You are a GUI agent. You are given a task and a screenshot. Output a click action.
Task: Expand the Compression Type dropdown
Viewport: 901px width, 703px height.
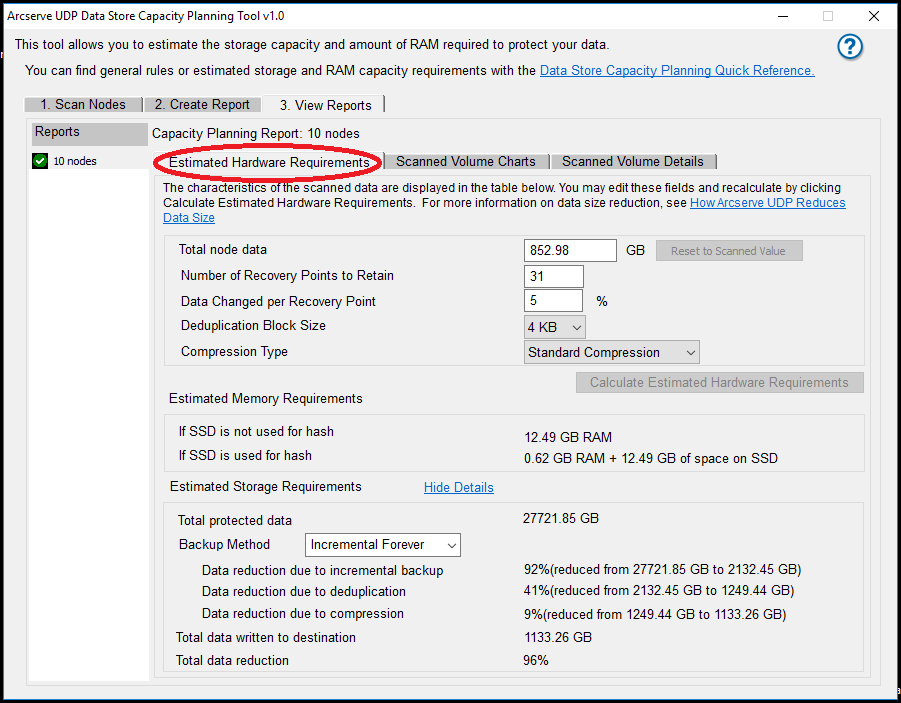[611, 352]
